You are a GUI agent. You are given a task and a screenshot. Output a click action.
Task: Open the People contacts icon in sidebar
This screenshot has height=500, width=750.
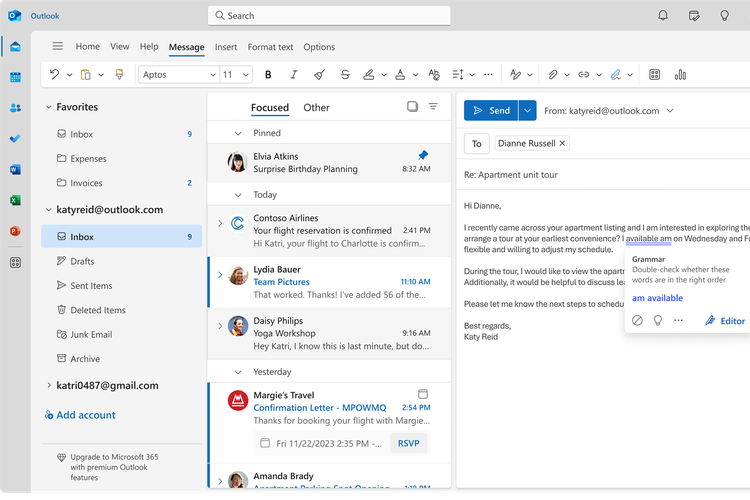[x=15, y=108]
